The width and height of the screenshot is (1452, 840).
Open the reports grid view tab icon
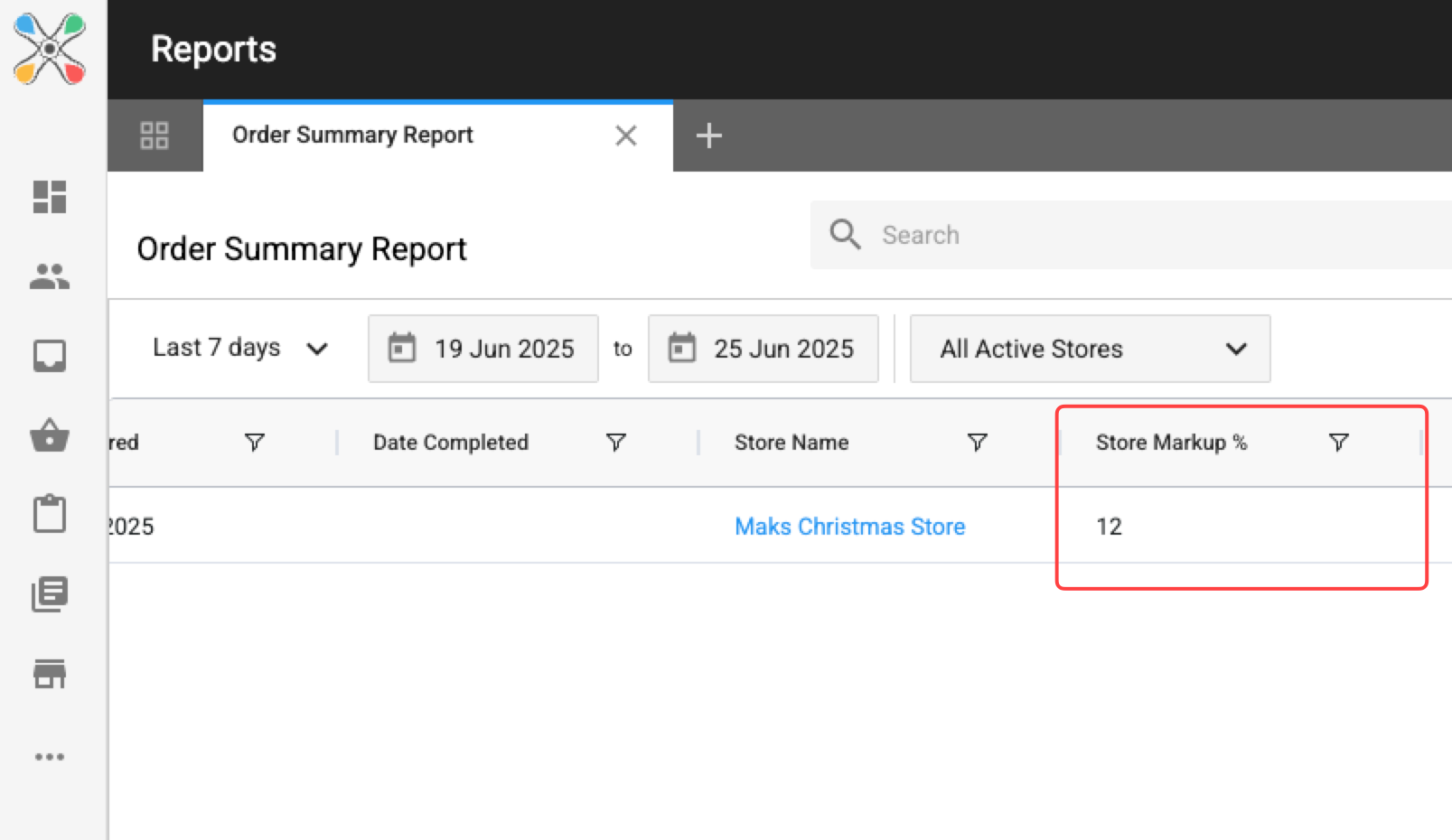pos(155,135)
